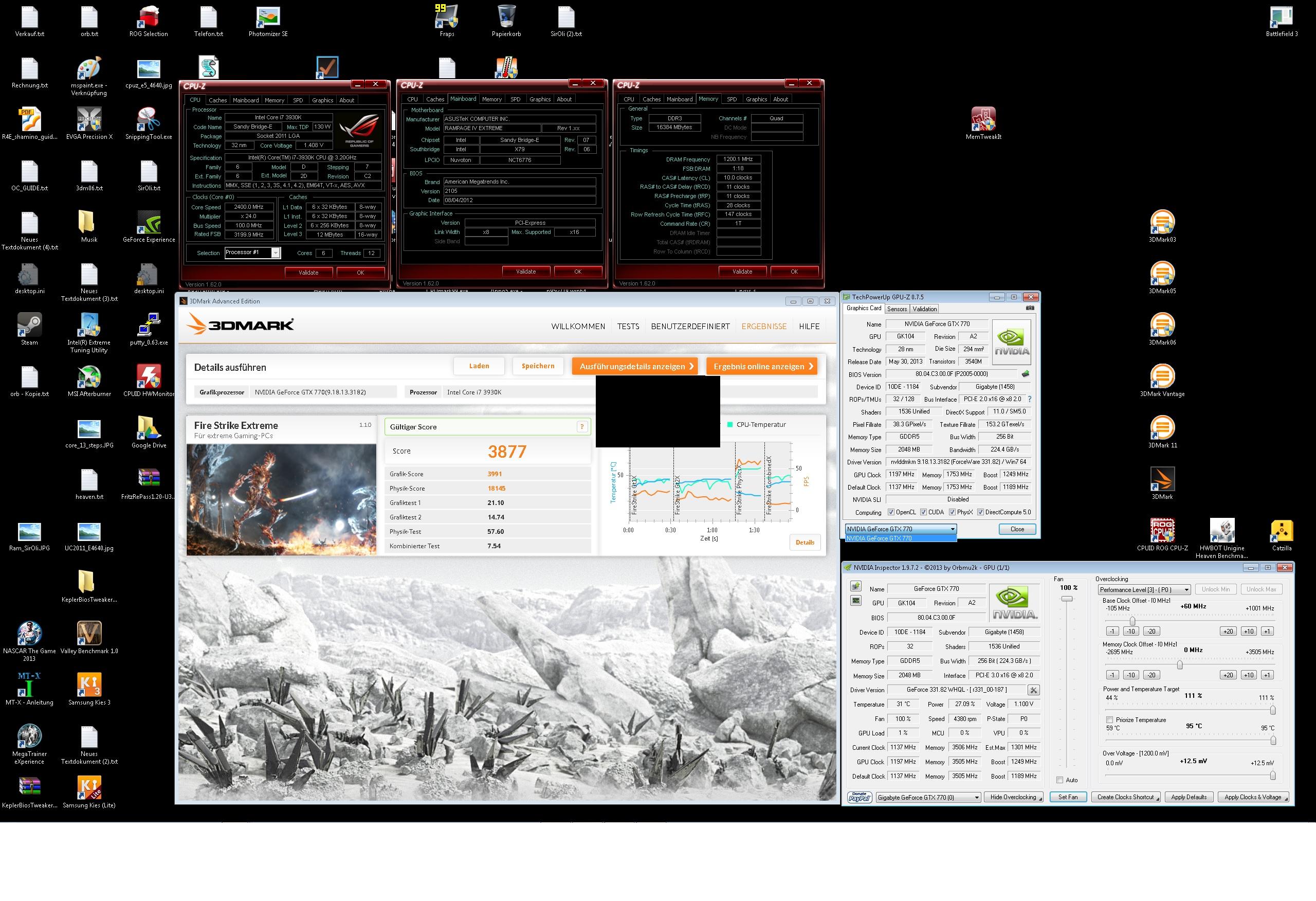Open the TESTS section in 3DMark
Screen dimensions: 1316x901
click(628, 327)
